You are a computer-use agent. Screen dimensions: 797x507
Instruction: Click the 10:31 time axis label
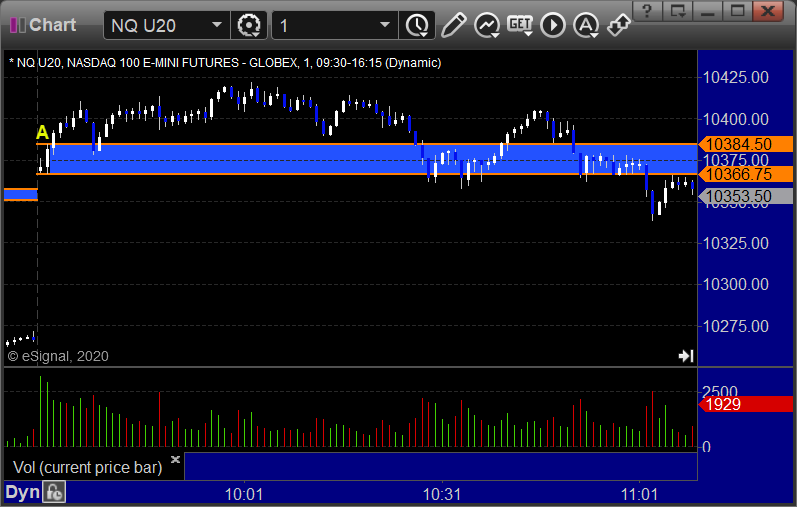(x=442, y=494)
